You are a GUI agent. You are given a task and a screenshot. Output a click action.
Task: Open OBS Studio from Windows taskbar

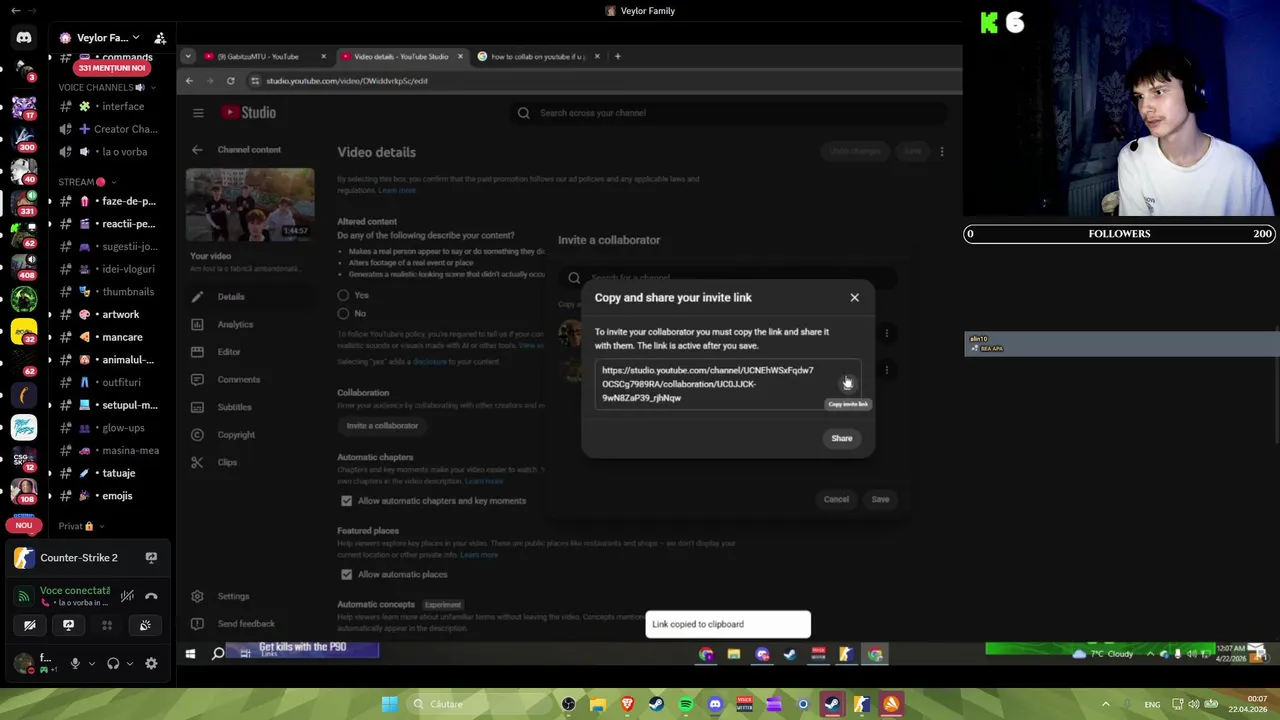coord(569,704)
